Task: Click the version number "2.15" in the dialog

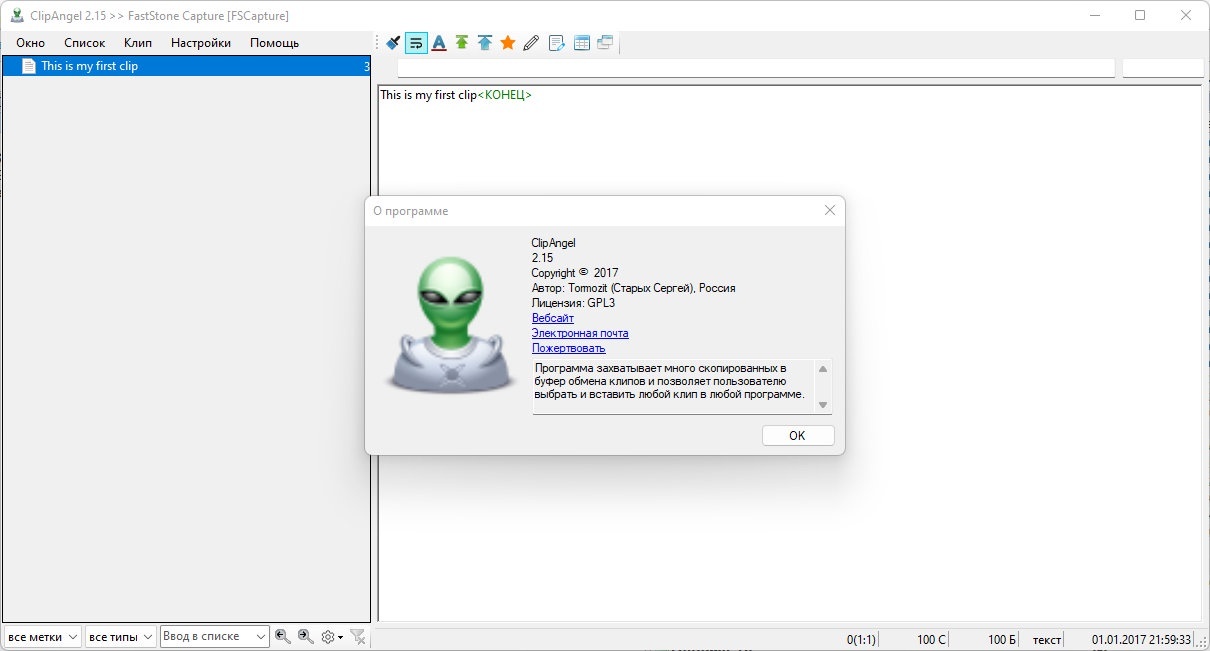Action: (x=542, y=258)
